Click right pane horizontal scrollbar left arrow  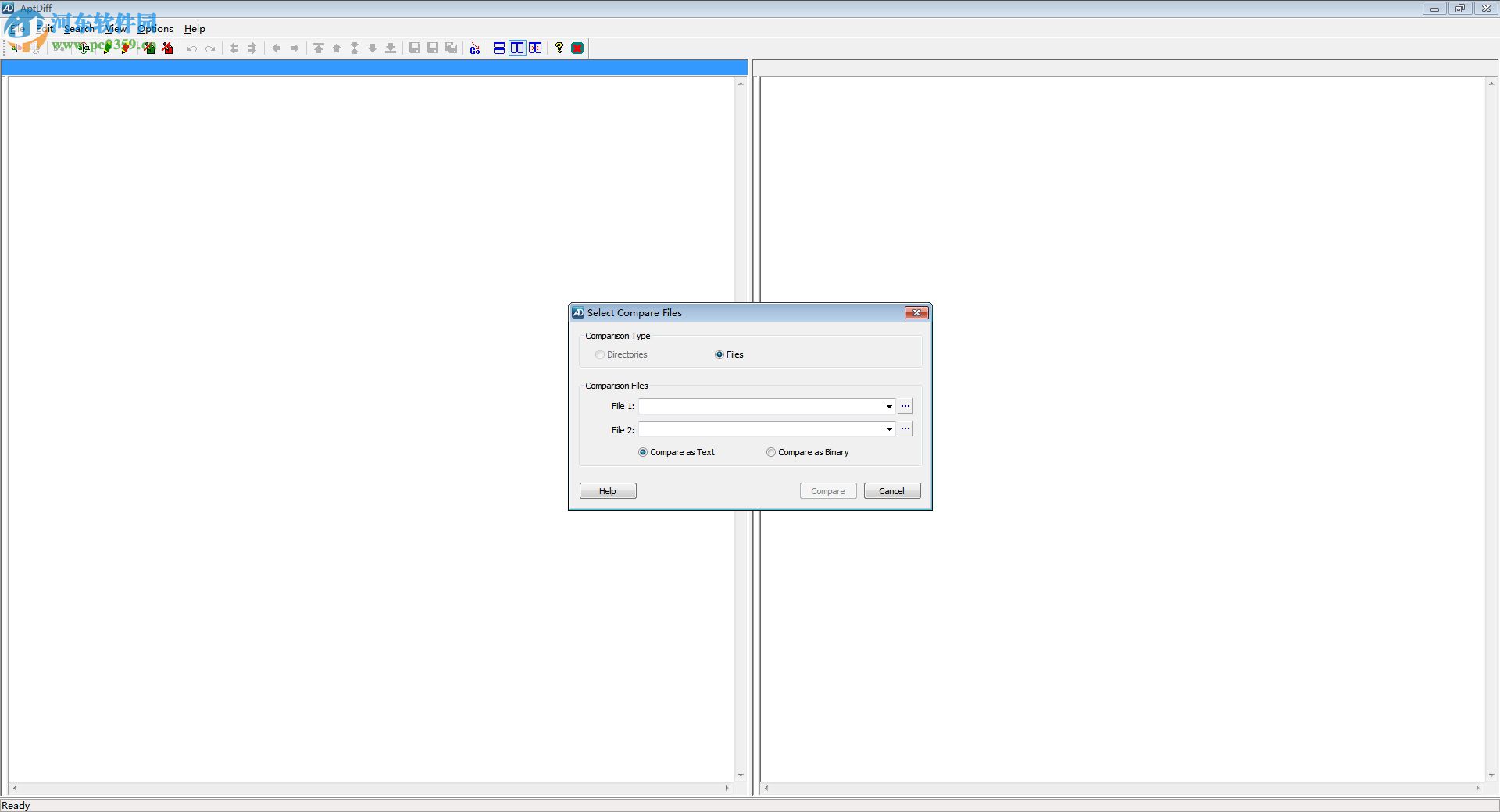click(x=766, y=789)
